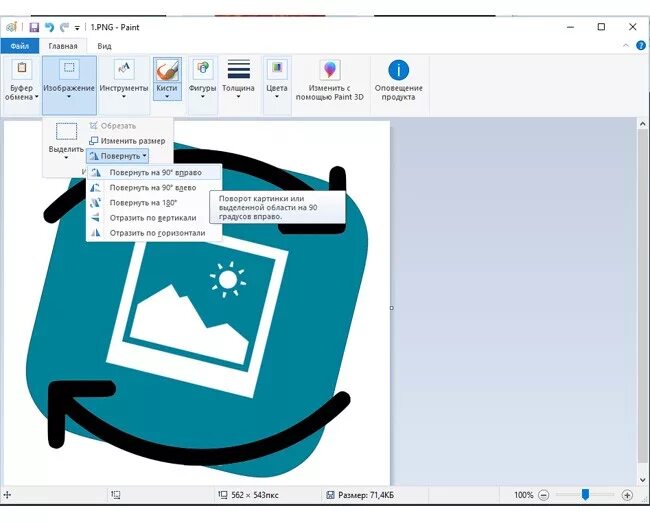Choose Отразить по горизонтали

154,233
